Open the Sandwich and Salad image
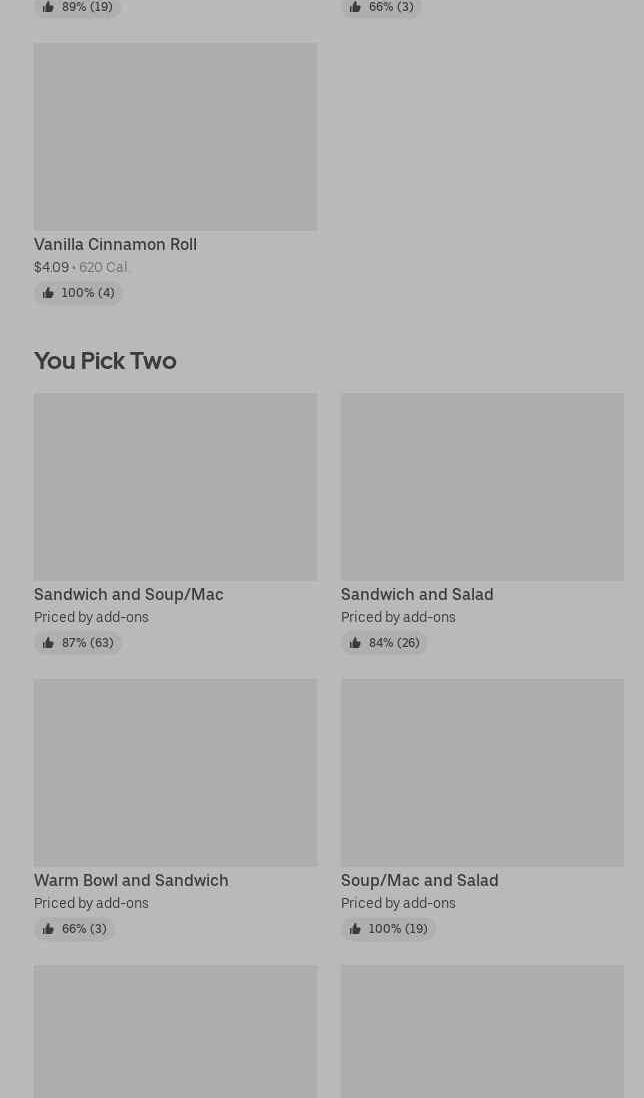The width and height of the screenshot is (644, 1098). click(x=482, y=486)
